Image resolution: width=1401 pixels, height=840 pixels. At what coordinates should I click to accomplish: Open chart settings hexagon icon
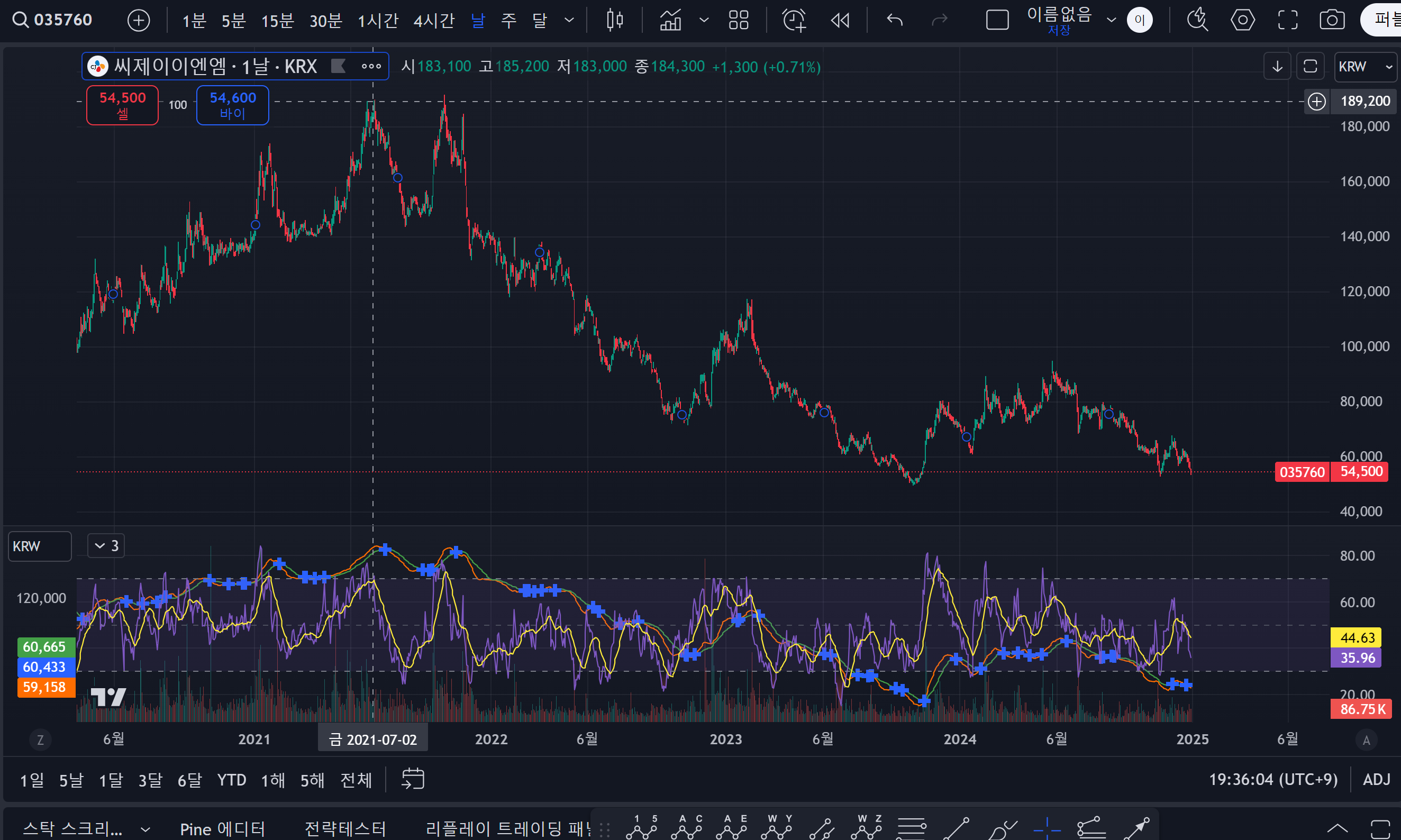point(1242,21)
